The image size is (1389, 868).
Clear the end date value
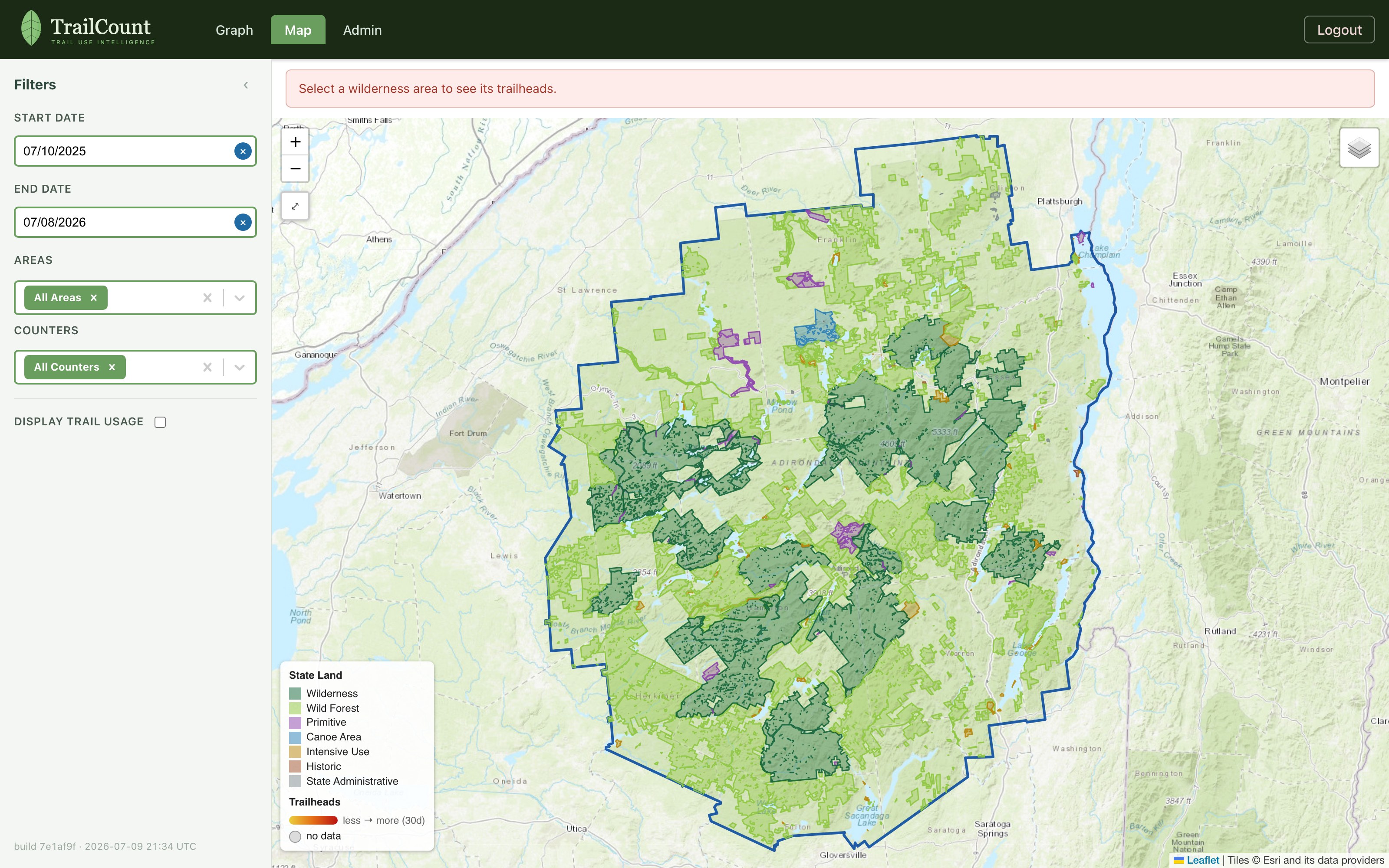point(243,222)
